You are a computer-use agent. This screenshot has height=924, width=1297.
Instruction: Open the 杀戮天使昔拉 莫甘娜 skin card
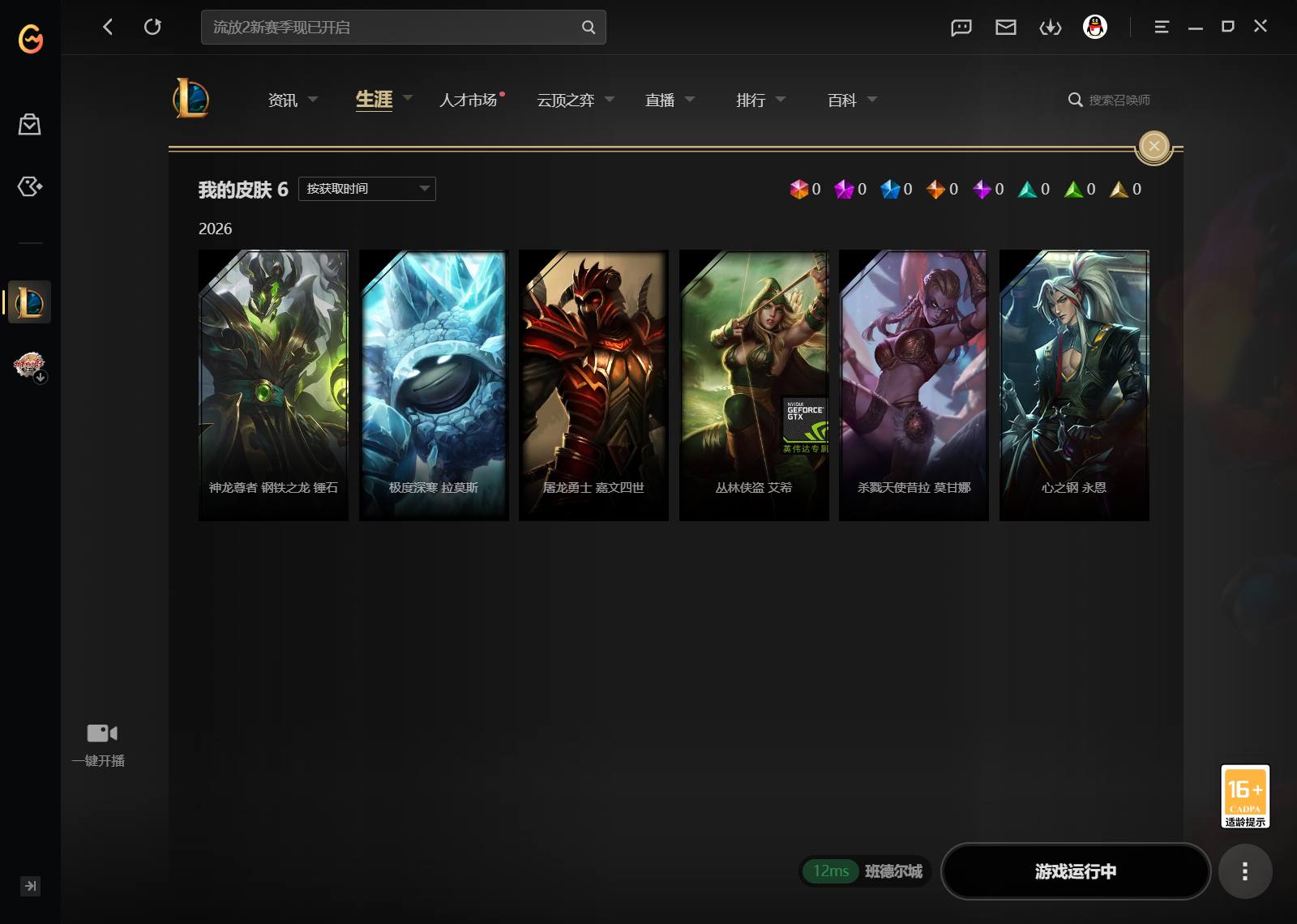pos(914,385)
